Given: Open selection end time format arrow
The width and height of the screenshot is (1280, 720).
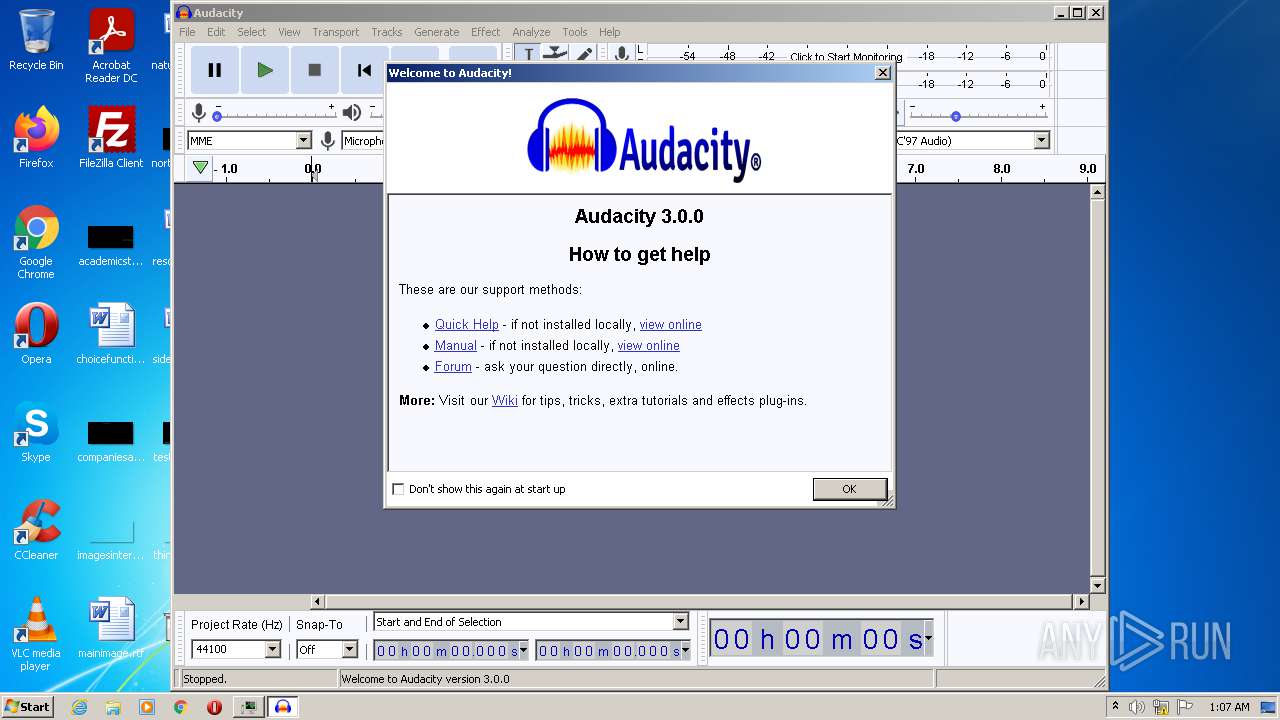Looking at the screenshot, I should coord(685,650).
